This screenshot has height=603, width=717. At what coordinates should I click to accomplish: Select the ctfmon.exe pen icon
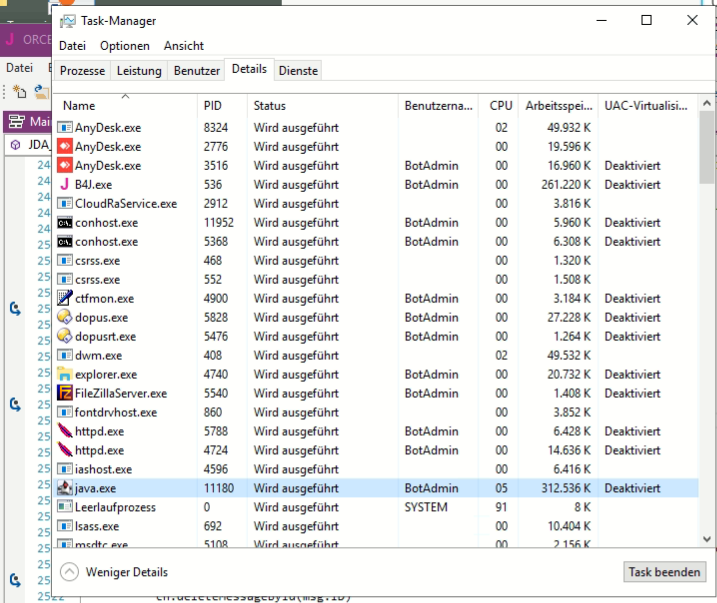65,298
